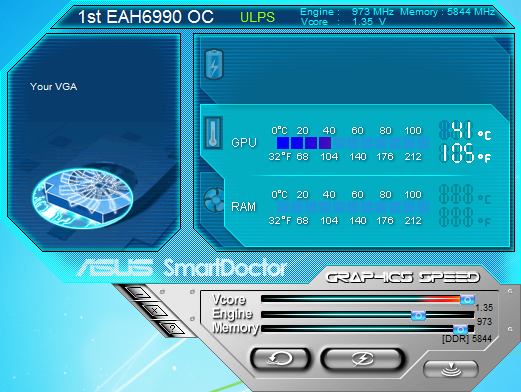
Task: Click the Your VGA graphics card image
Action: (x=83, y=198)
